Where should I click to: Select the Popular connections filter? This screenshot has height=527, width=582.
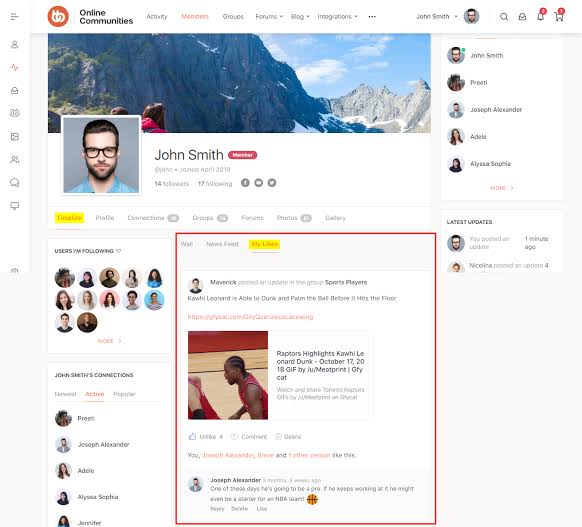(124, 394)
